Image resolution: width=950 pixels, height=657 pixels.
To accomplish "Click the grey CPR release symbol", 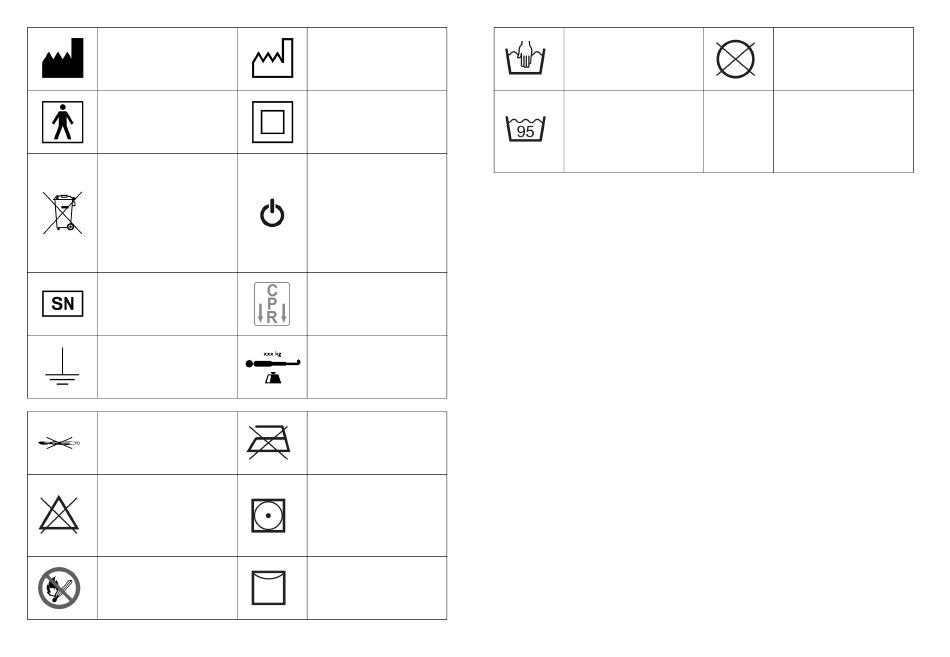I will (x=272, y=304).
